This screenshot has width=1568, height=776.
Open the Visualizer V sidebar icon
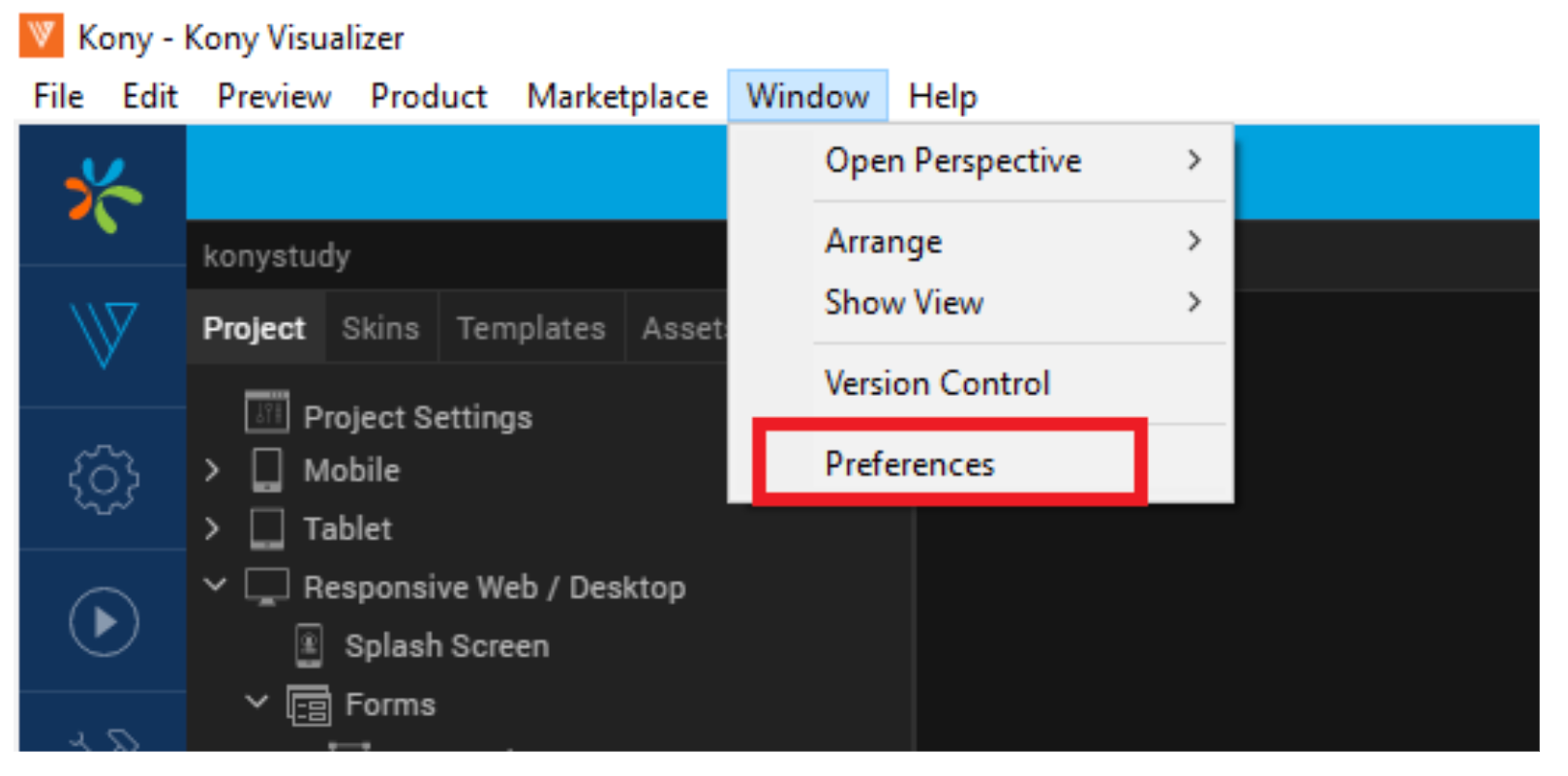coord(103,335)
